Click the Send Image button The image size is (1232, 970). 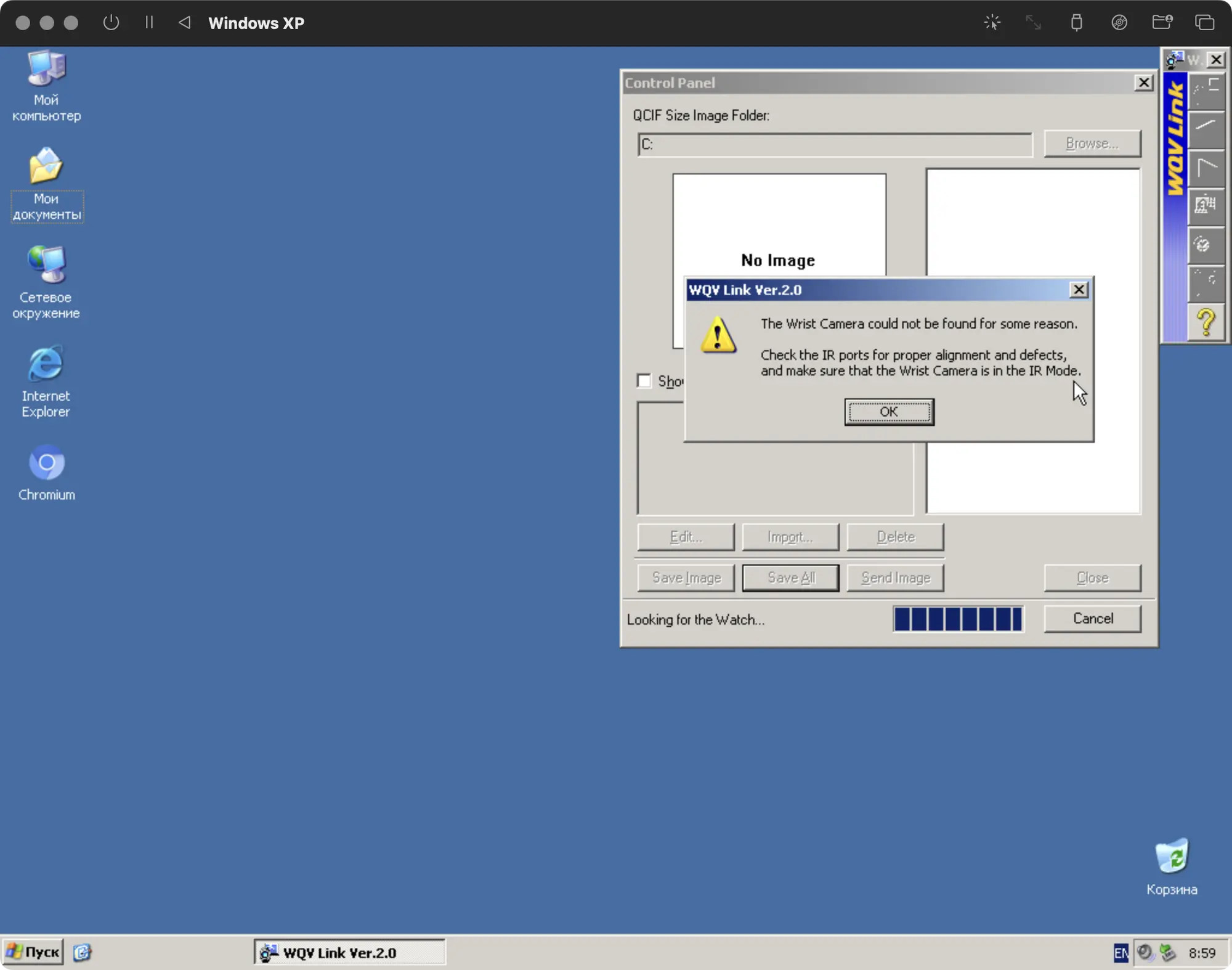coord(896,578)
